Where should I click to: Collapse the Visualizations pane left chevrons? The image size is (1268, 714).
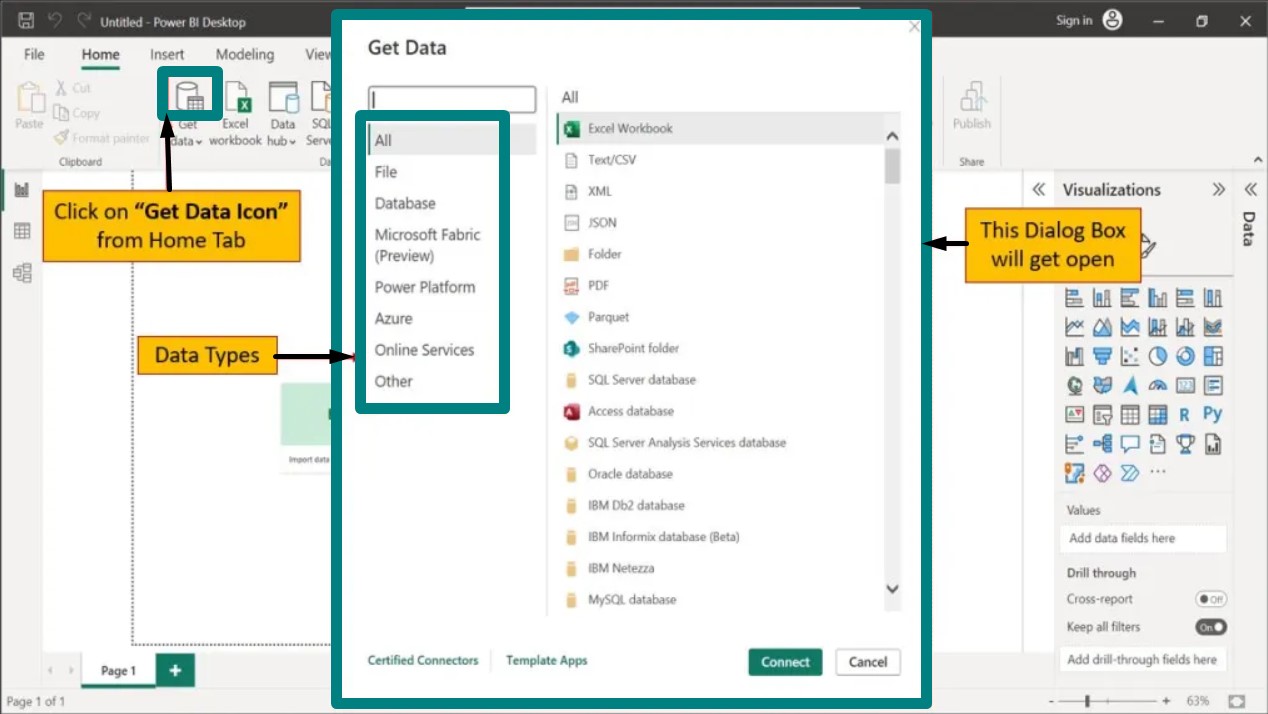(1038, 189)
